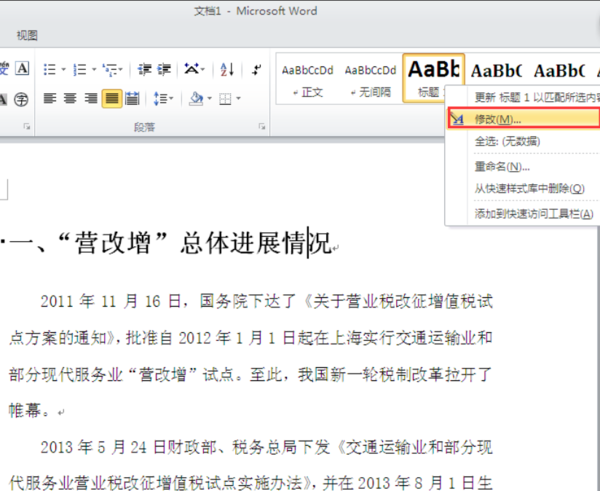Click text line starting "2013 年 5 月 24 日财政部"

[267, 447]
